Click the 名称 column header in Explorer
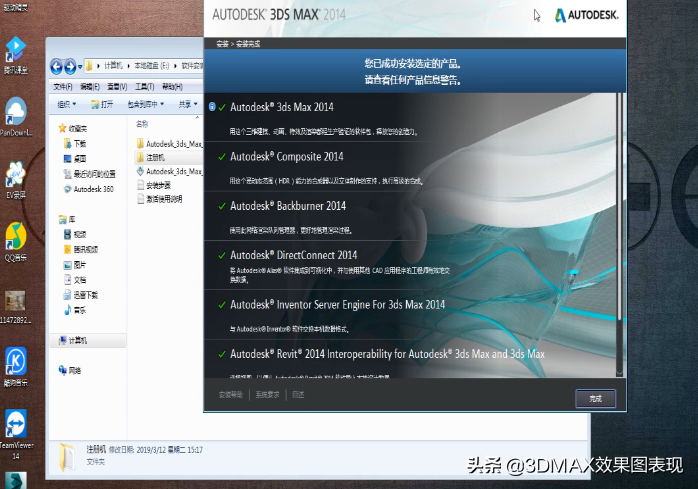This screenshot has width=698, height=489. tap(142, 124)
